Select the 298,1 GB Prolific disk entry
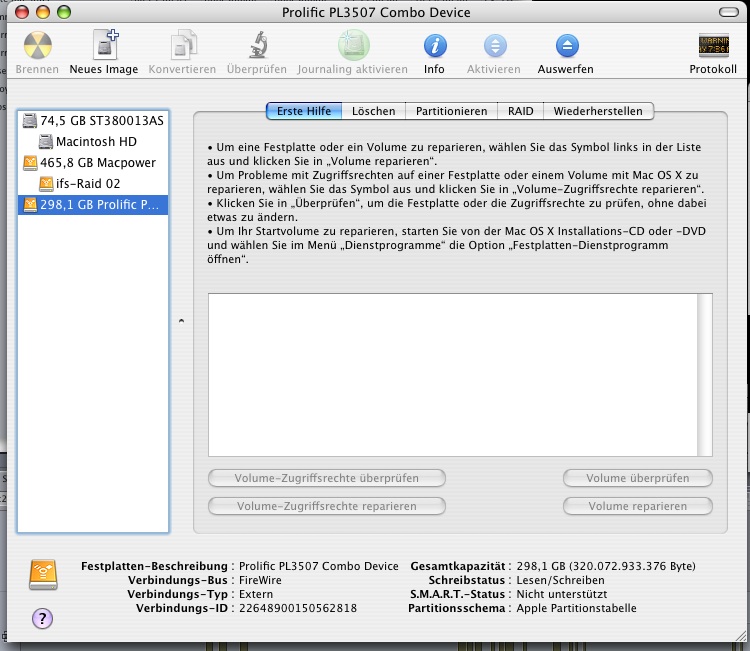The width and height of the screenshot is (750, 651). tap(93, 205)
